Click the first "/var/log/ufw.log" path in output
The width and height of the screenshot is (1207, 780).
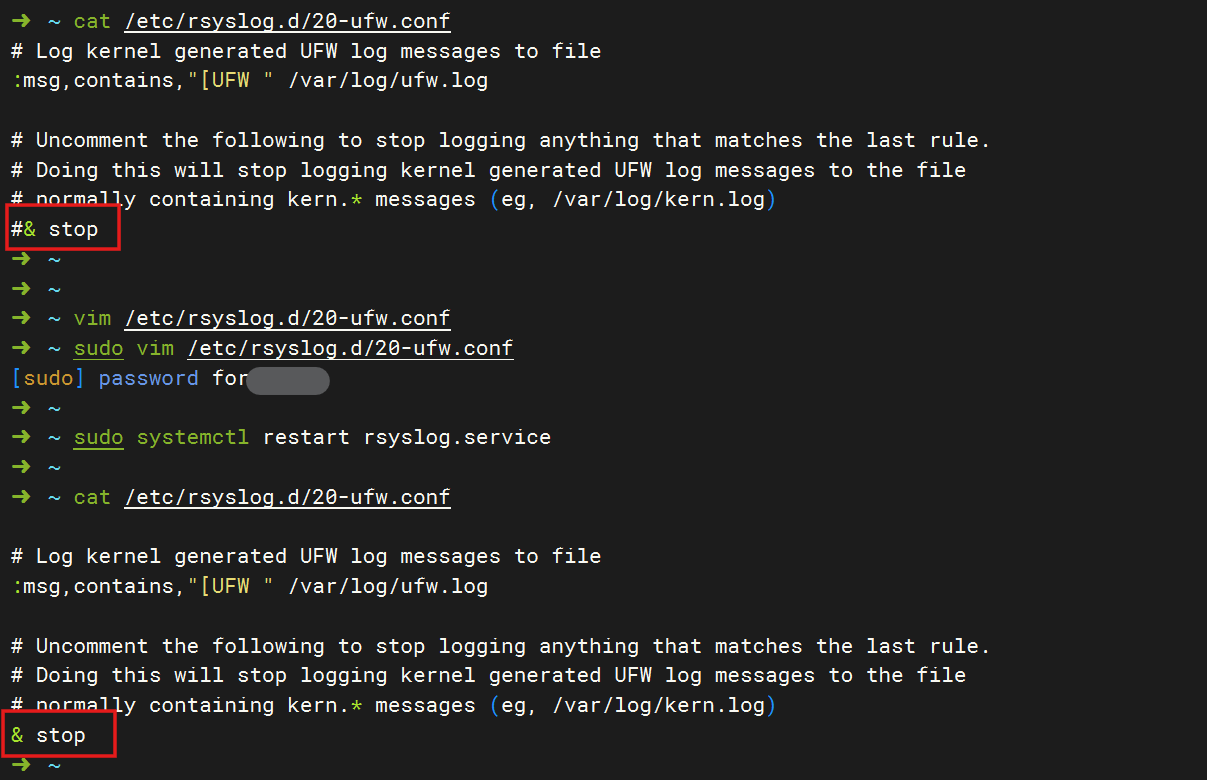tap(388, 80)
